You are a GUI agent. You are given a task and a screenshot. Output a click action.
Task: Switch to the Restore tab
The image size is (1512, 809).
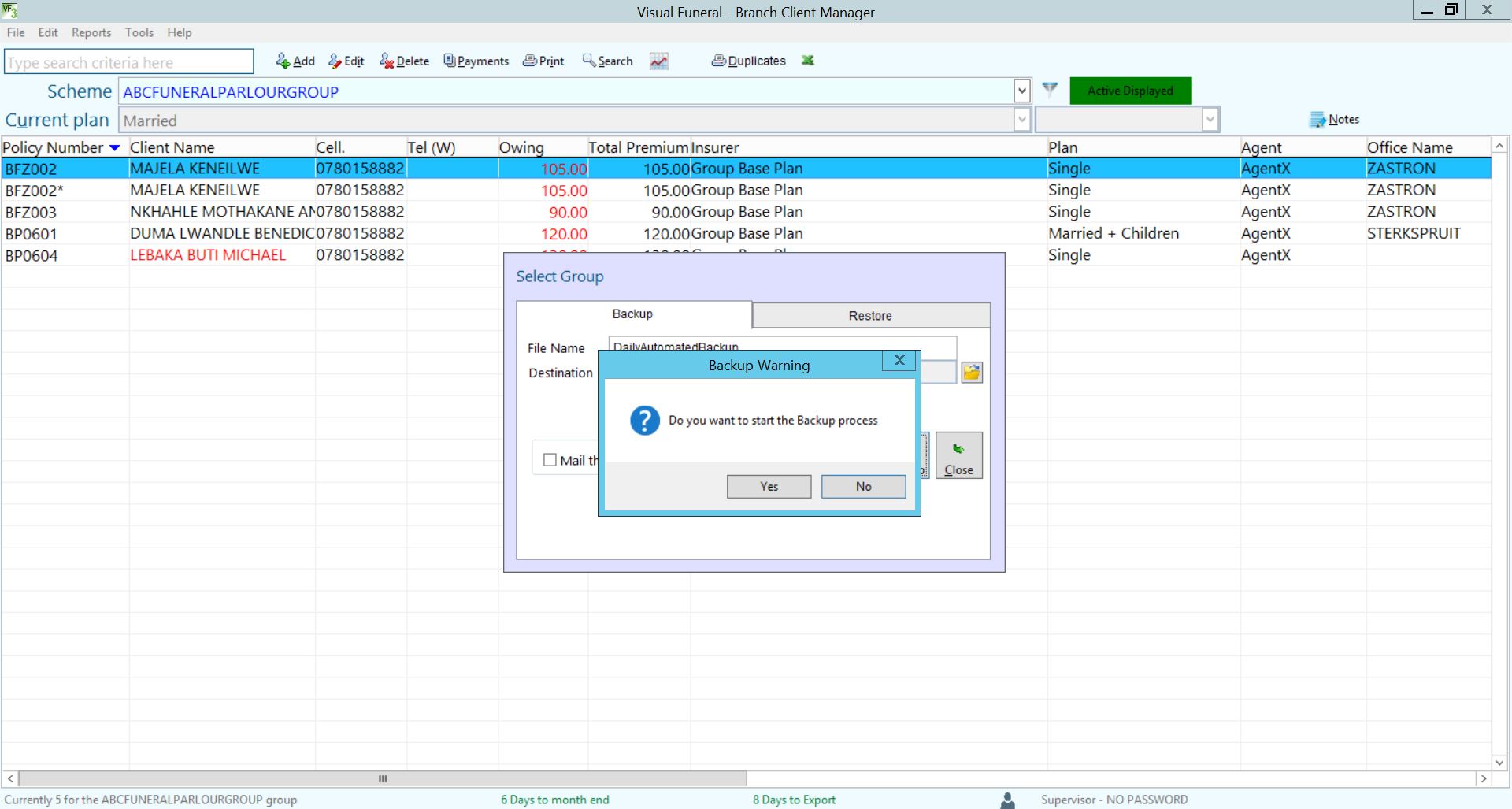pyautogui.click(x=870, y=315)
